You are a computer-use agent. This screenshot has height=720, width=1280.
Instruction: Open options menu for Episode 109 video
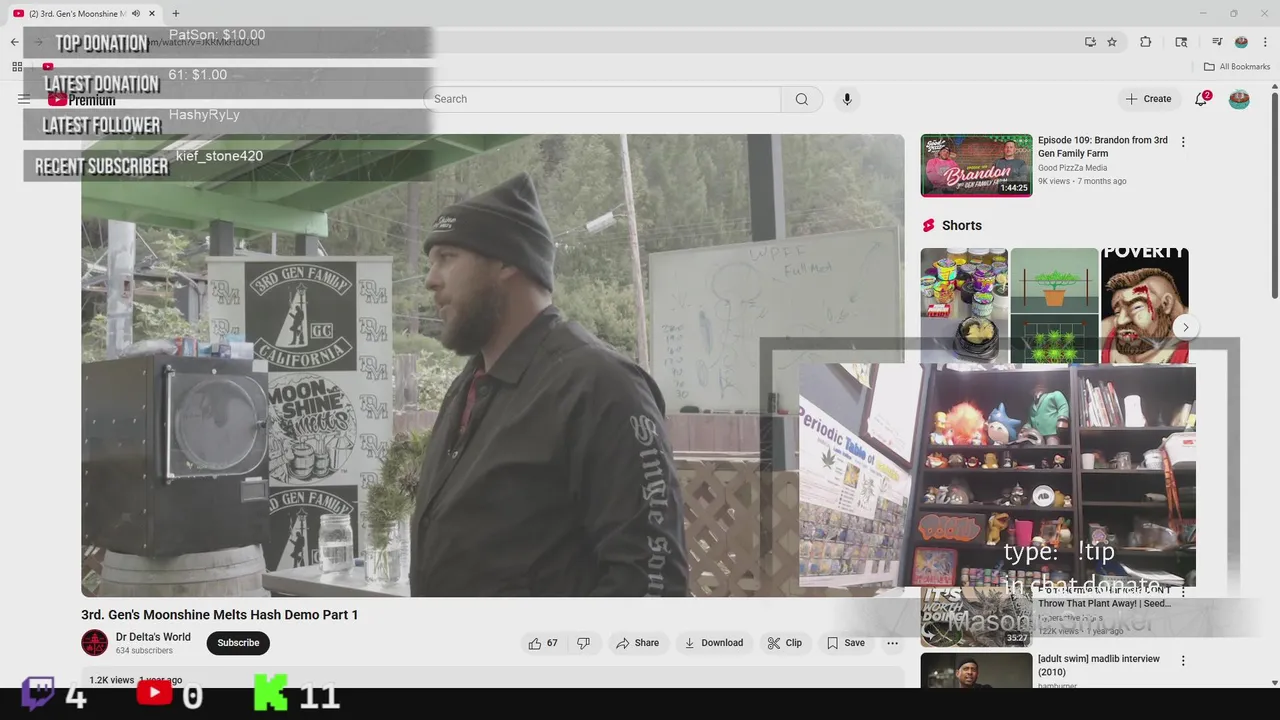point(1183,142)
